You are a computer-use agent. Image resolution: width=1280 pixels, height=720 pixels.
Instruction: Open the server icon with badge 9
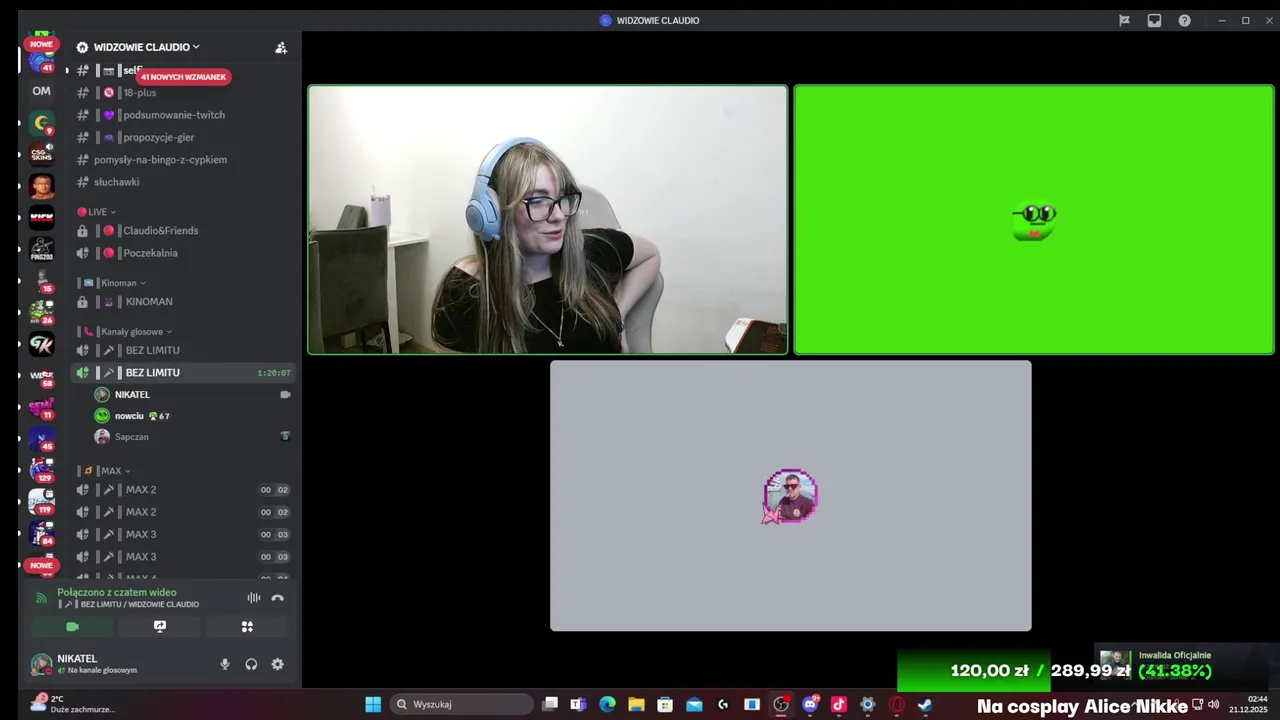41,123
